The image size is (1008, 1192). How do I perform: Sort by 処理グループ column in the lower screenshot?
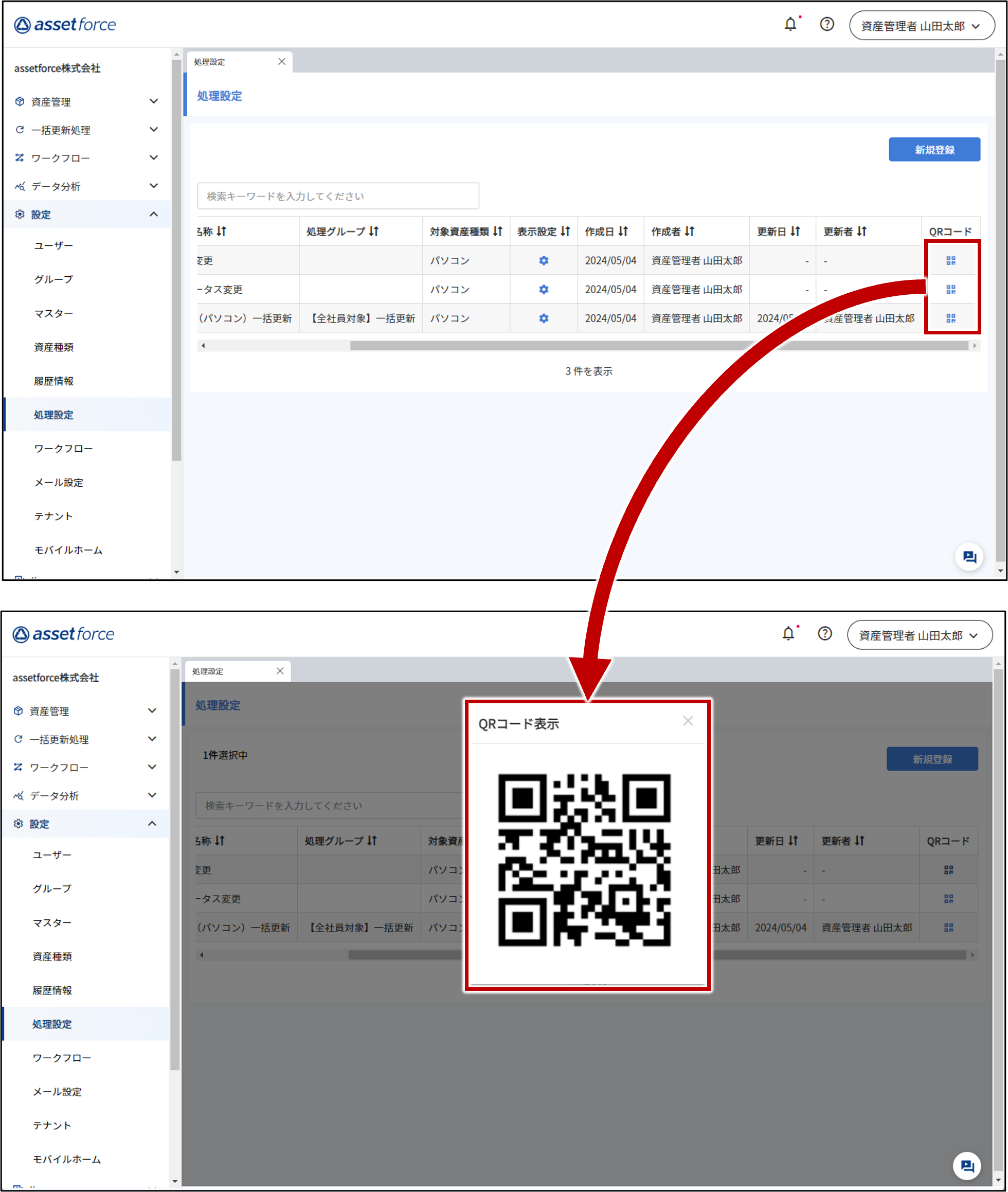(372, 841)
